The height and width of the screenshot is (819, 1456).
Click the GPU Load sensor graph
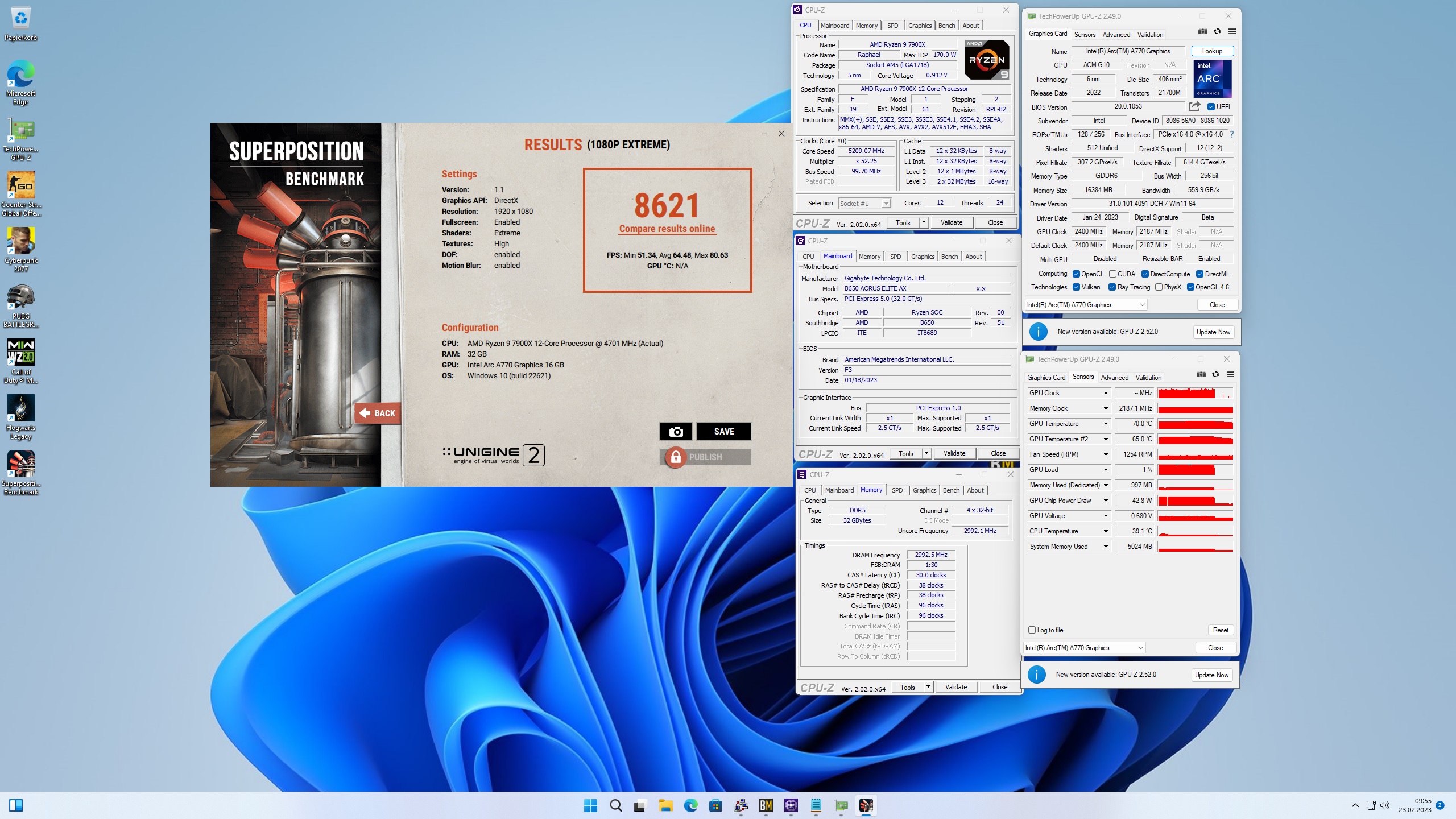(x=1195, y=470)
